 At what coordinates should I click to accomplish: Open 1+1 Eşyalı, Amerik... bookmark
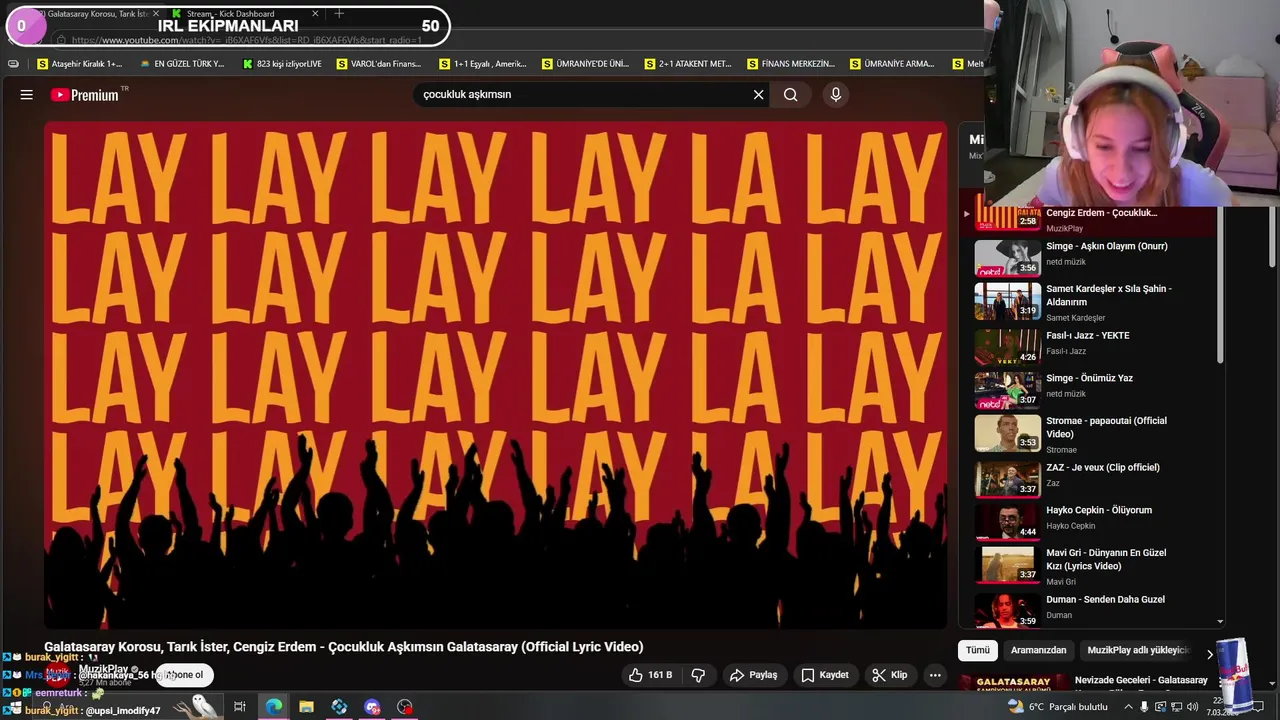pos(482,64)
